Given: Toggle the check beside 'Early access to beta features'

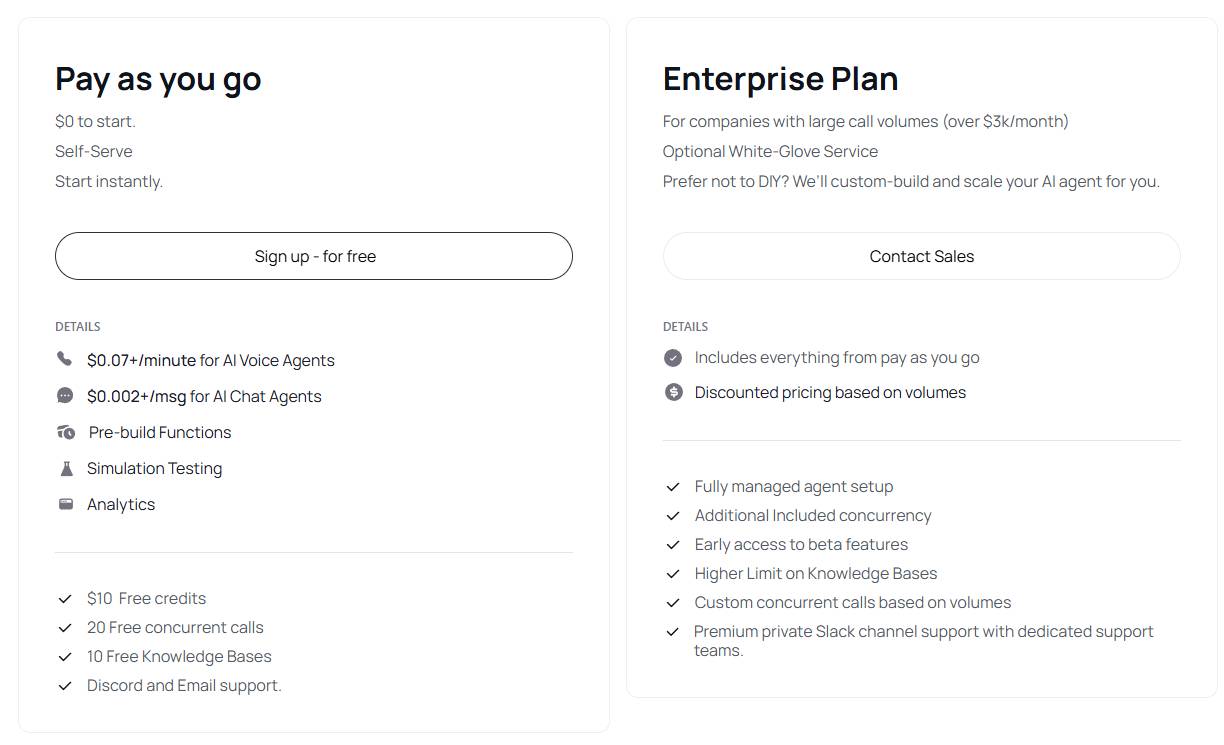Looking at the screenshot, I should [672, 545].
